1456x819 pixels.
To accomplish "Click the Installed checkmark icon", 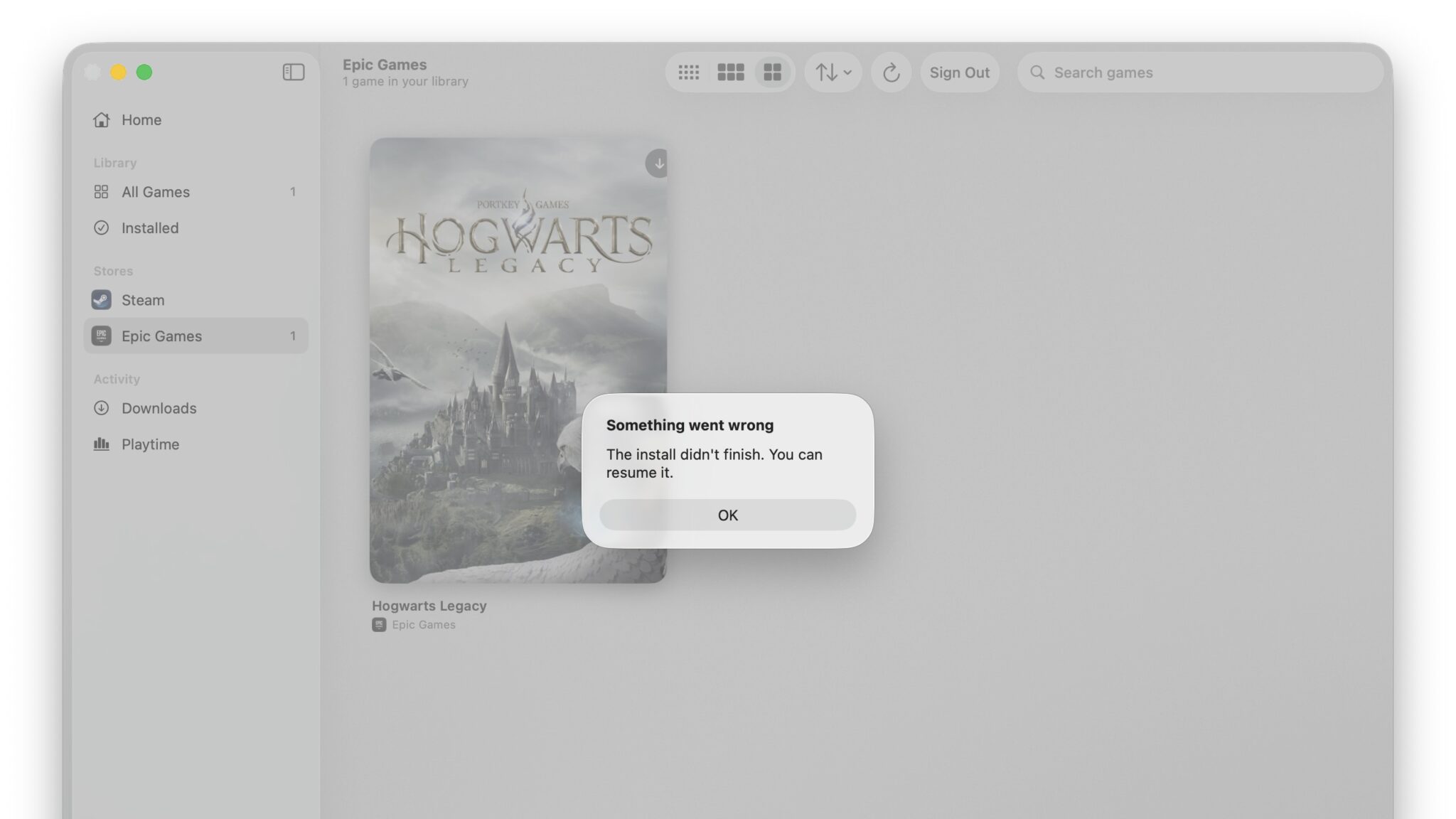I will (x=102, y=228).
